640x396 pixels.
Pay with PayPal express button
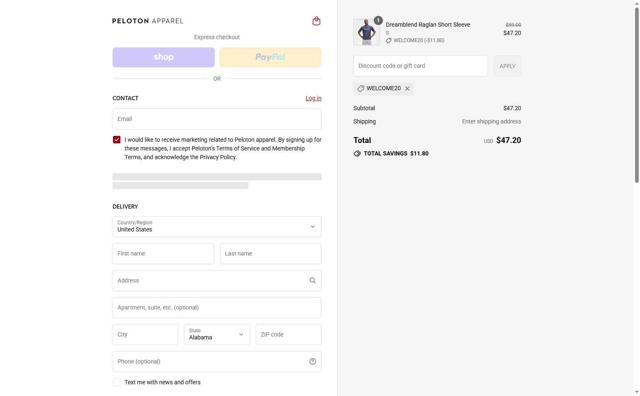[270, 57]
